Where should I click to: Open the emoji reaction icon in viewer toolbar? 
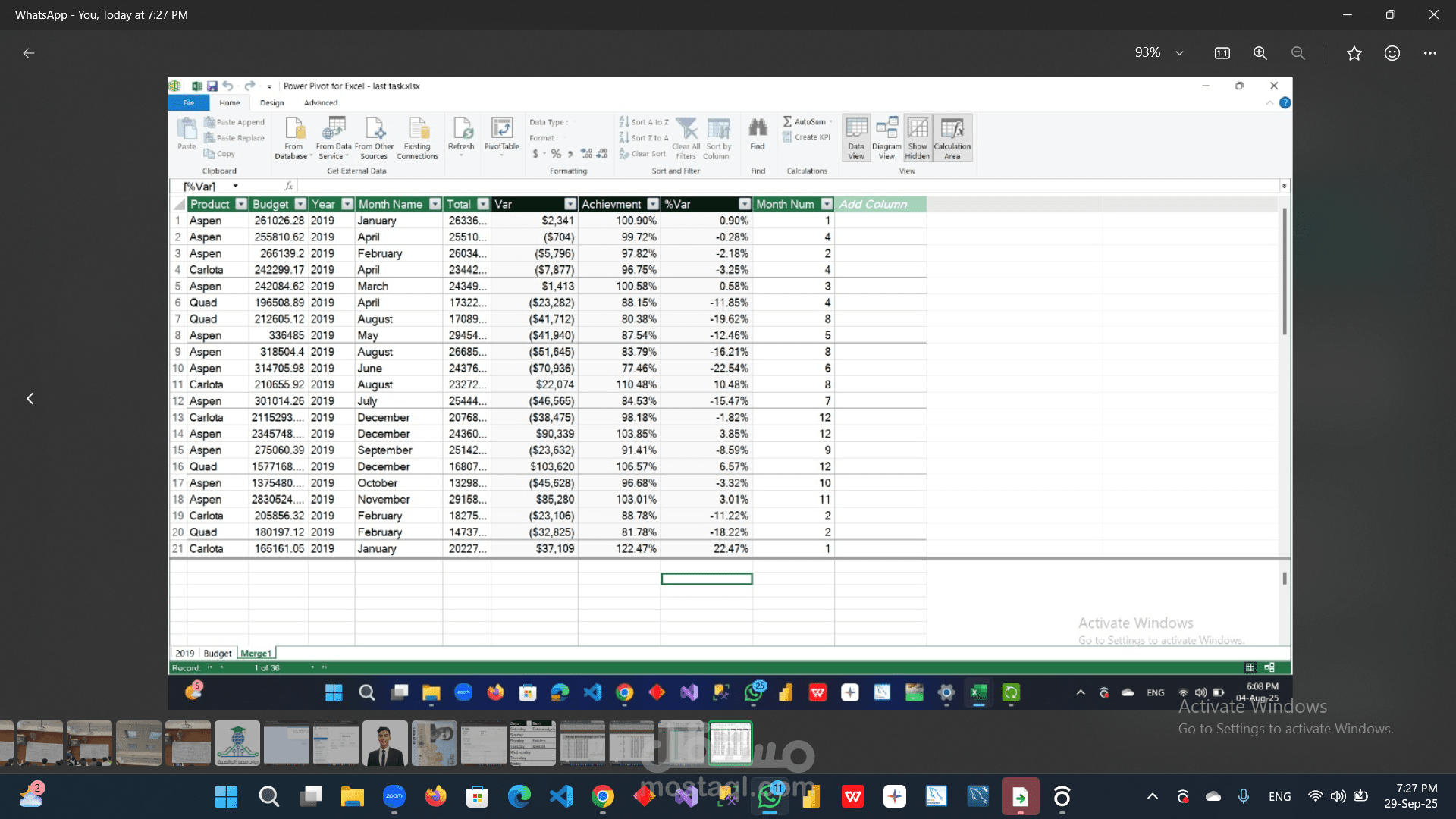tap(1392, 53)
